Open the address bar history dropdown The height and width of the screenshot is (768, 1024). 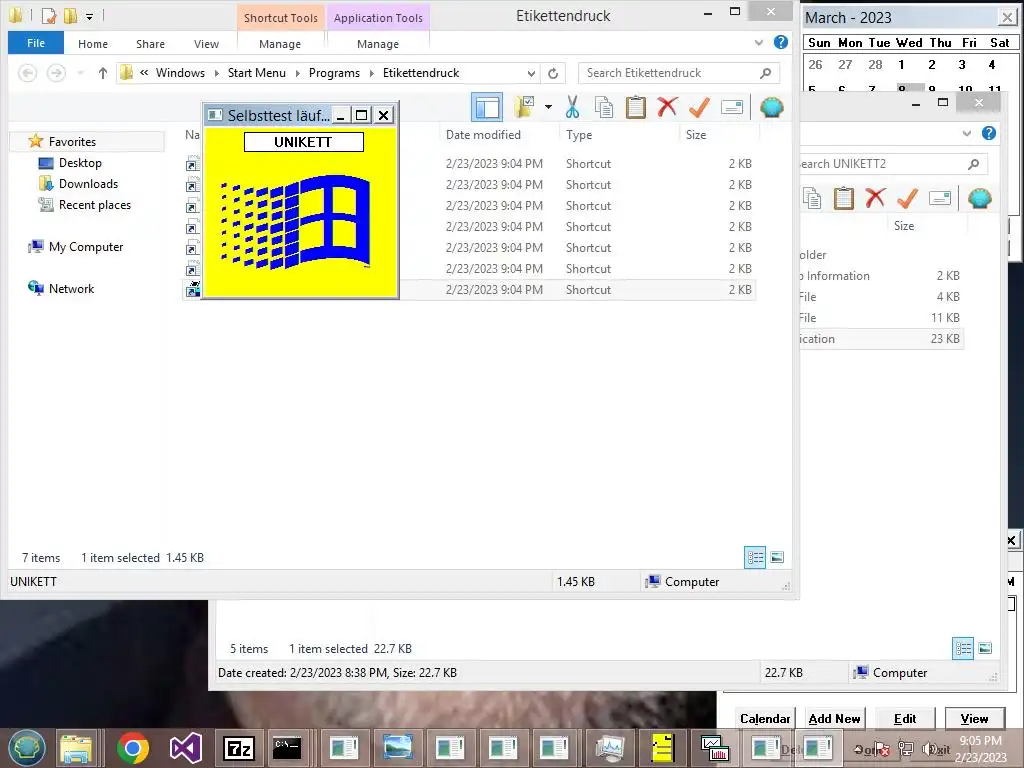[531, 73]
